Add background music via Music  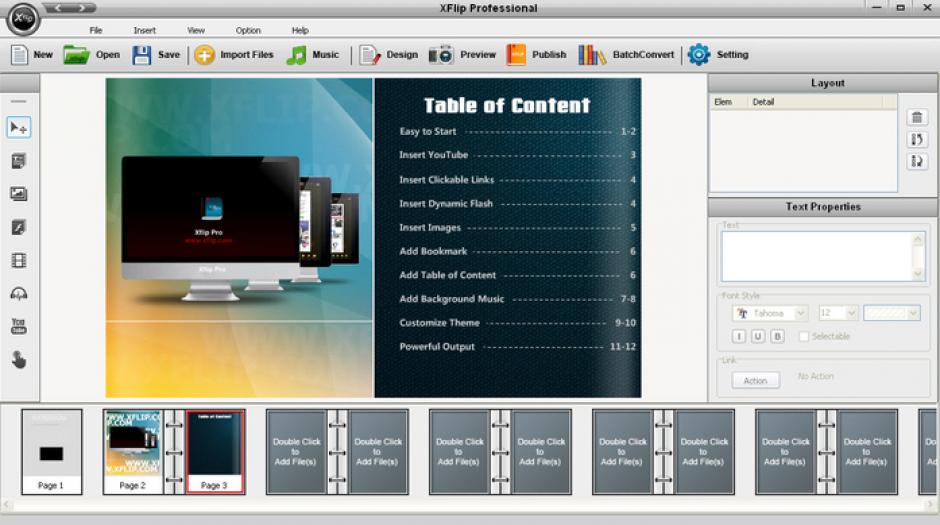[x=312, y=55]
